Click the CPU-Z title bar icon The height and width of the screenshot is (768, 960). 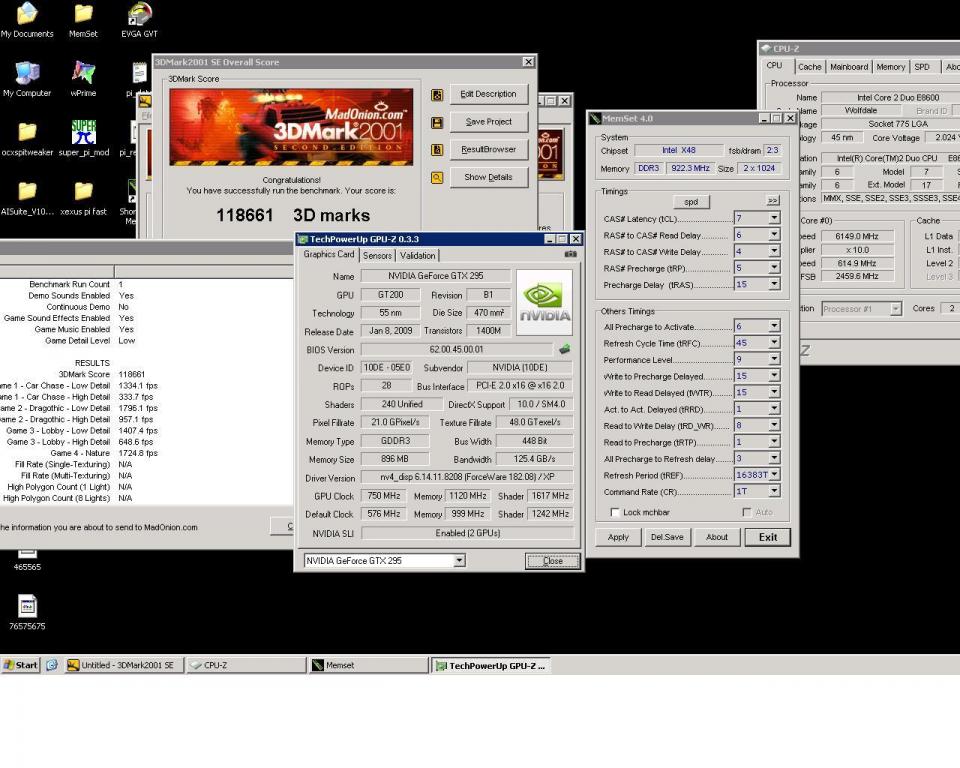click(x=765, y=48)
